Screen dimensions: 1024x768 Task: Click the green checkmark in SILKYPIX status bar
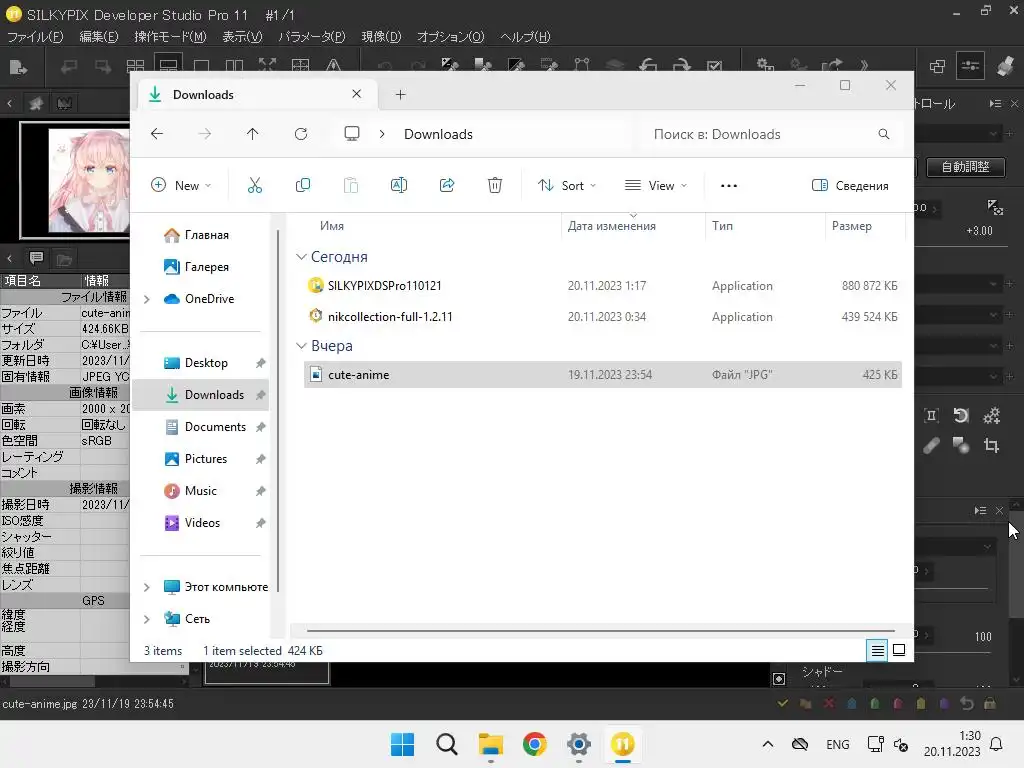point(782,703)
